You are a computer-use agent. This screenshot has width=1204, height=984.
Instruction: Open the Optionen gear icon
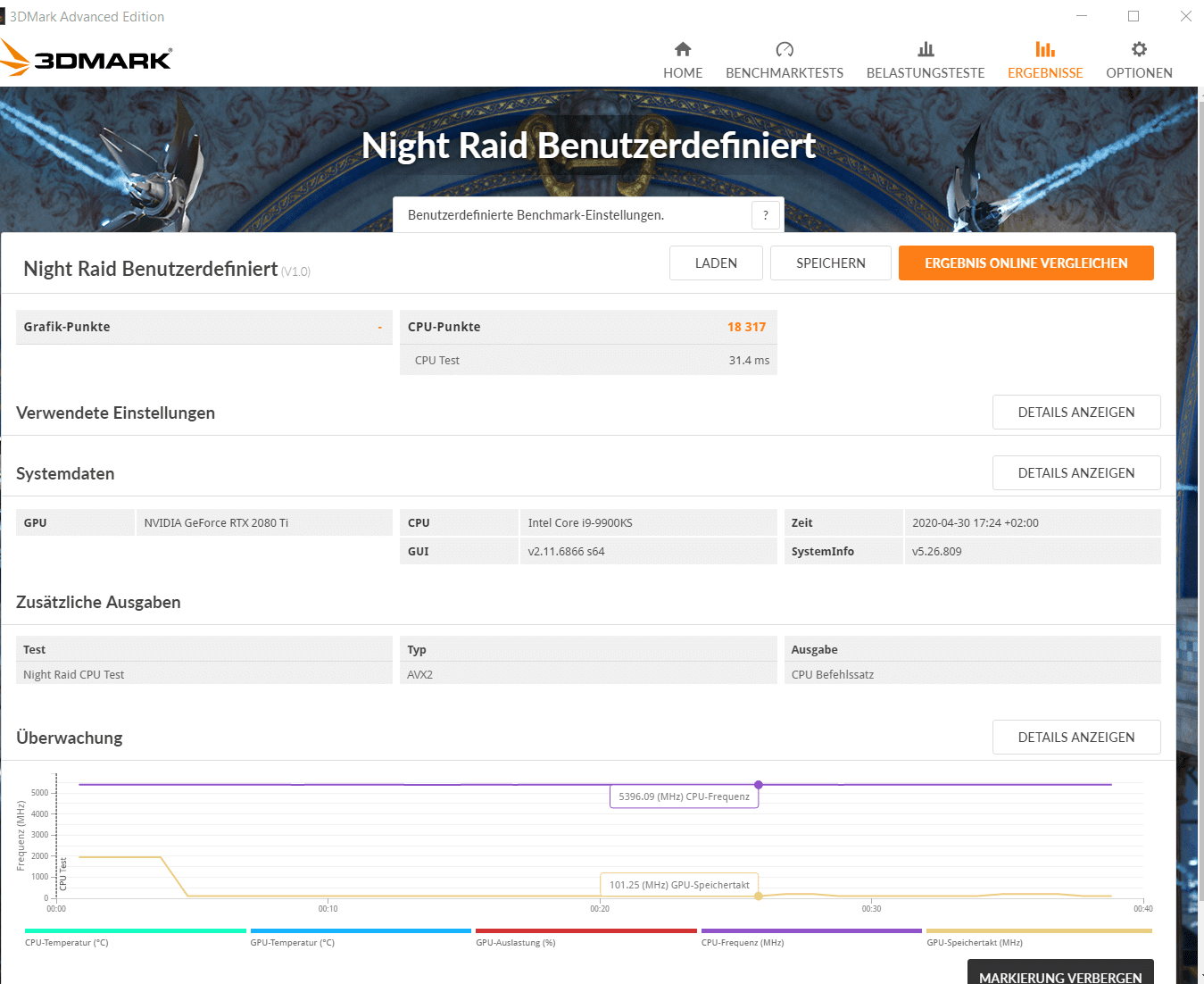(x=1139, y=49)
